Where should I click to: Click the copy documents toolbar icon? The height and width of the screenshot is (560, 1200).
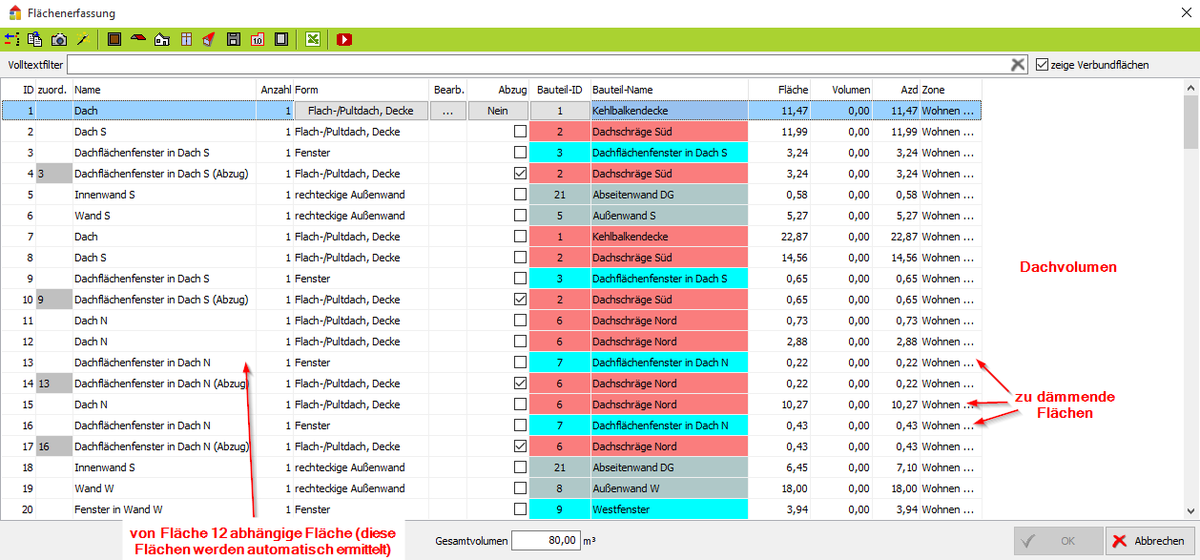tap(35, 40)
